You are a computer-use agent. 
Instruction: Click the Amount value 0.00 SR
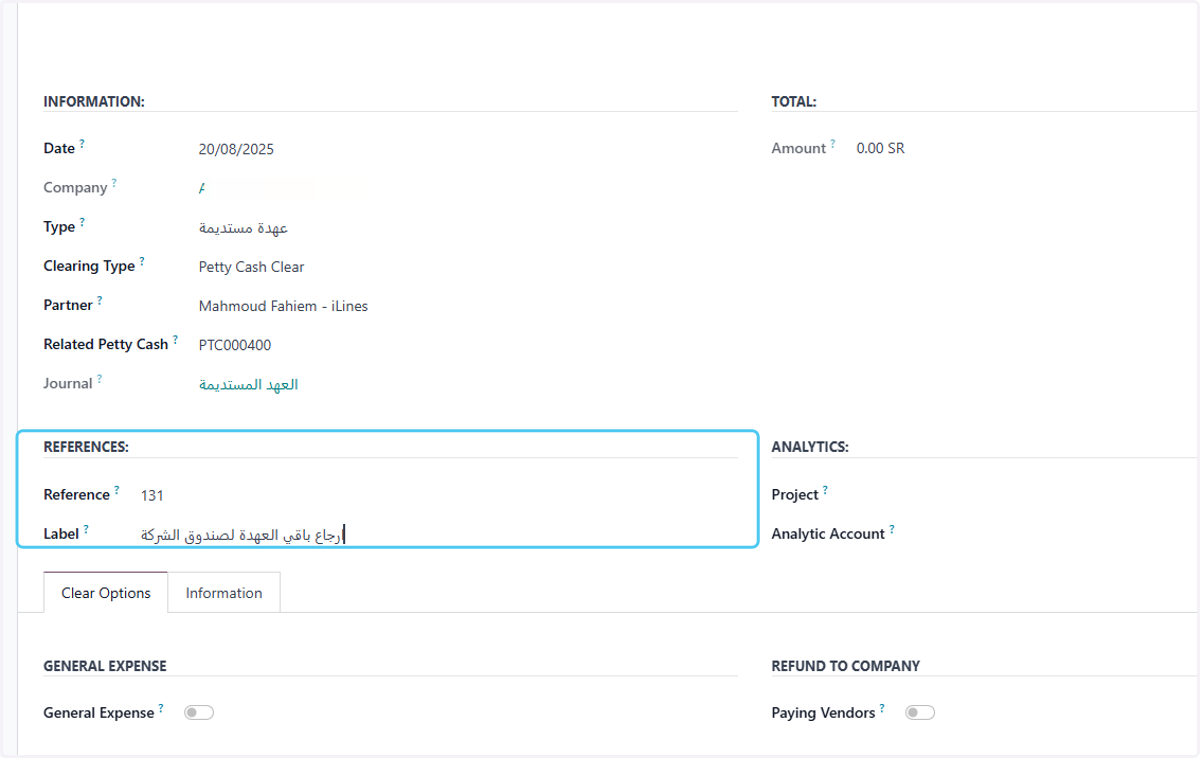(881, 148)
